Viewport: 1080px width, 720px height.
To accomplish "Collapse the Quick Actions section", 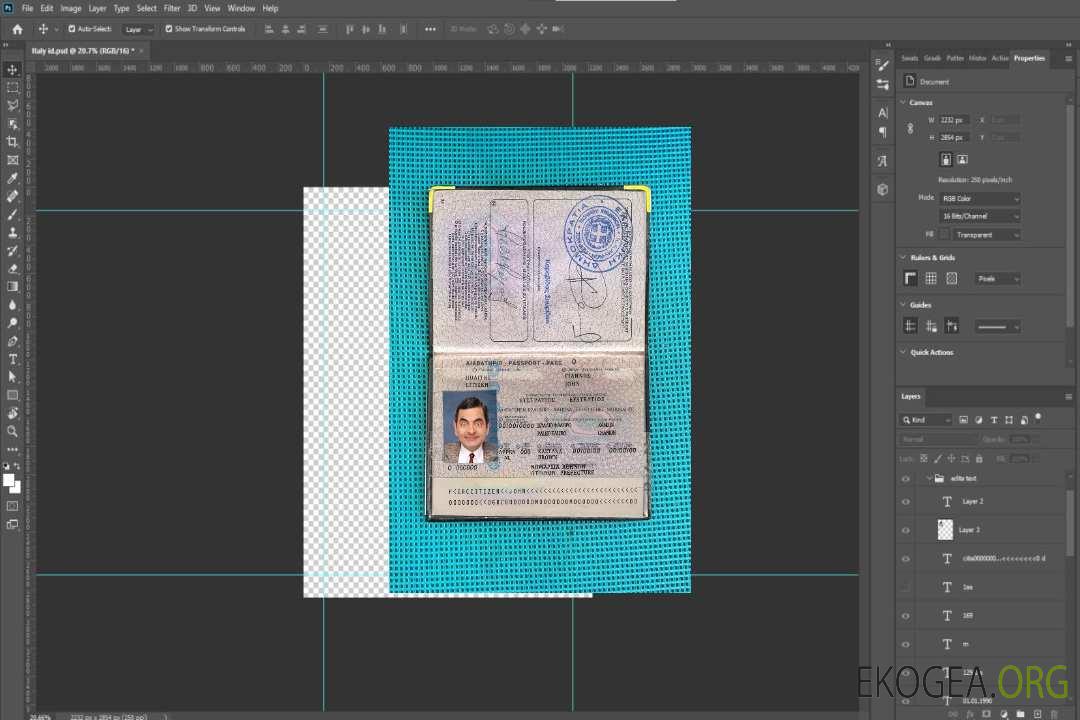I will point(903,352).
